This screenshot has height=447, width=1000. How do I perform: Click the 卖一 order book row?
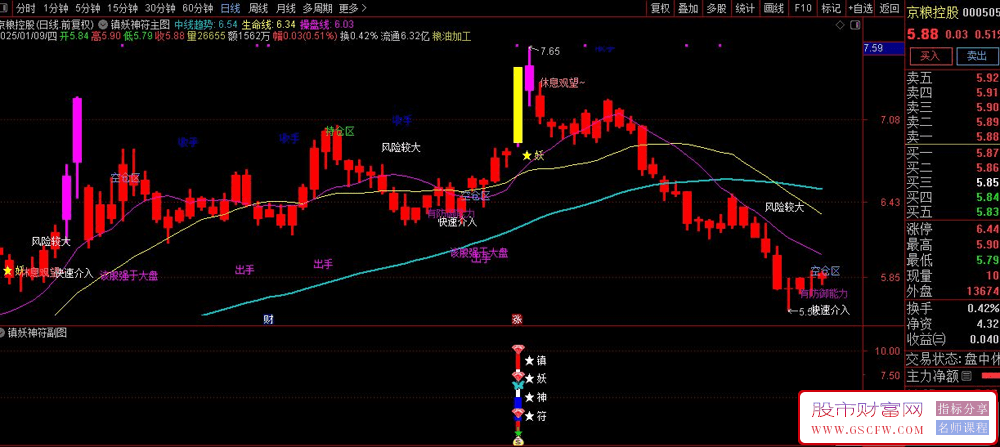pyautogui.click(x=953, y=136)
